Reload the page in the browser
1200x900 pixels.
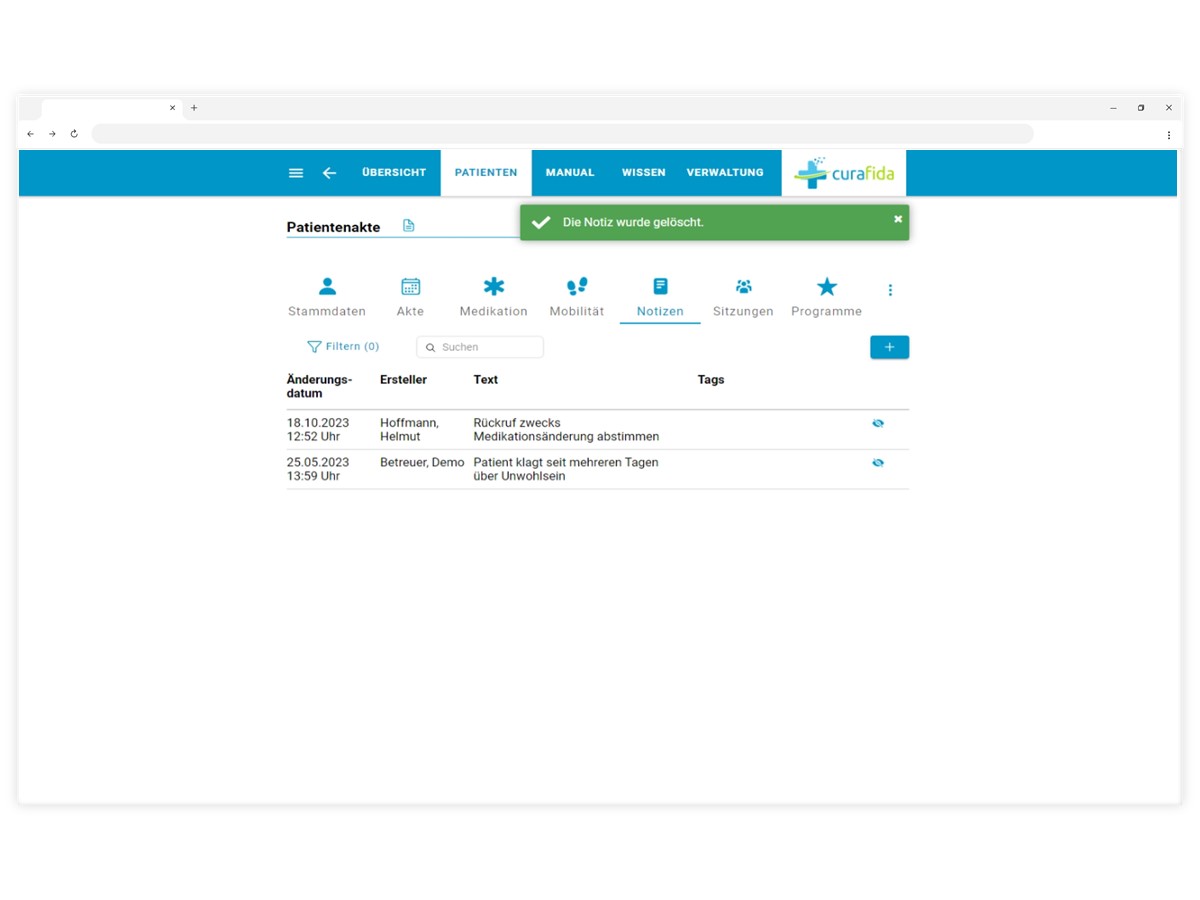[x=74, y=134]
